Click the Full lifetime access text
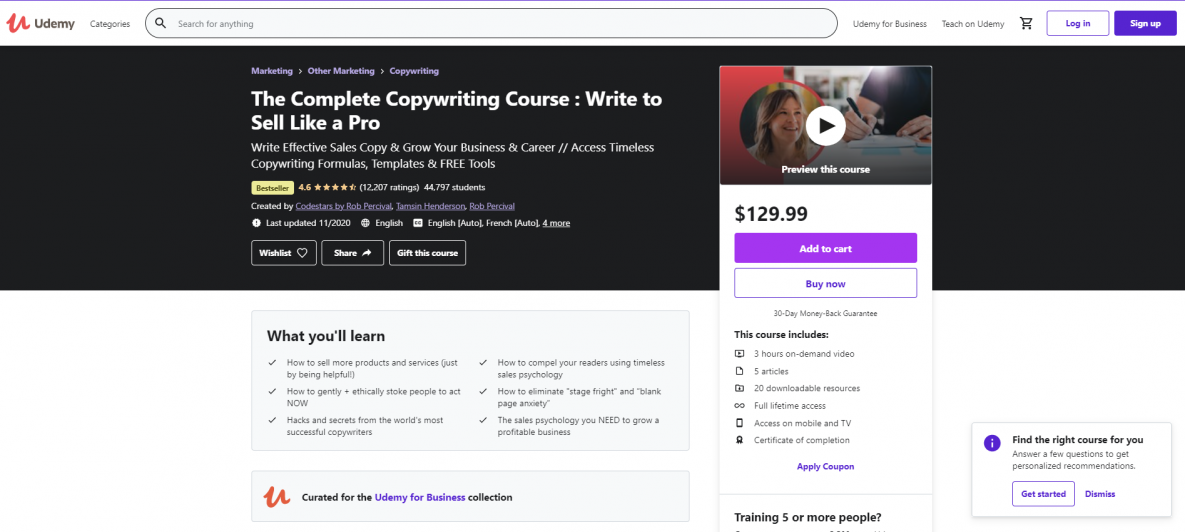The width and height of the screenshot is (1185, 532). [x=790, y=406]
